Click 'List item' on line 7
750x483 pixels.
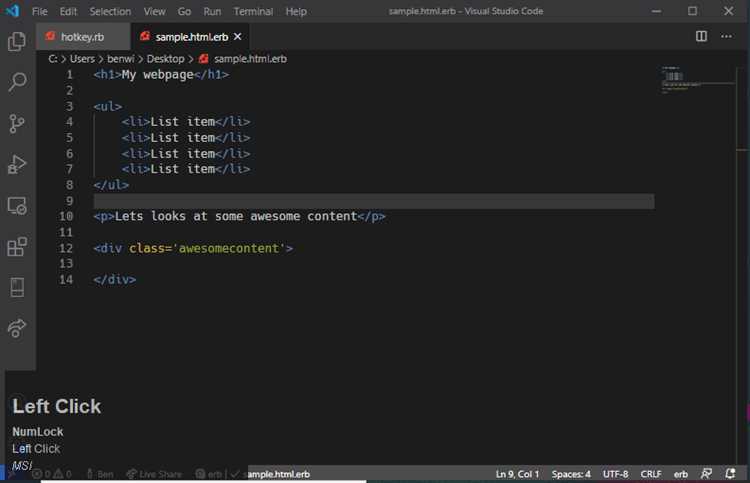tap(183, 169)
